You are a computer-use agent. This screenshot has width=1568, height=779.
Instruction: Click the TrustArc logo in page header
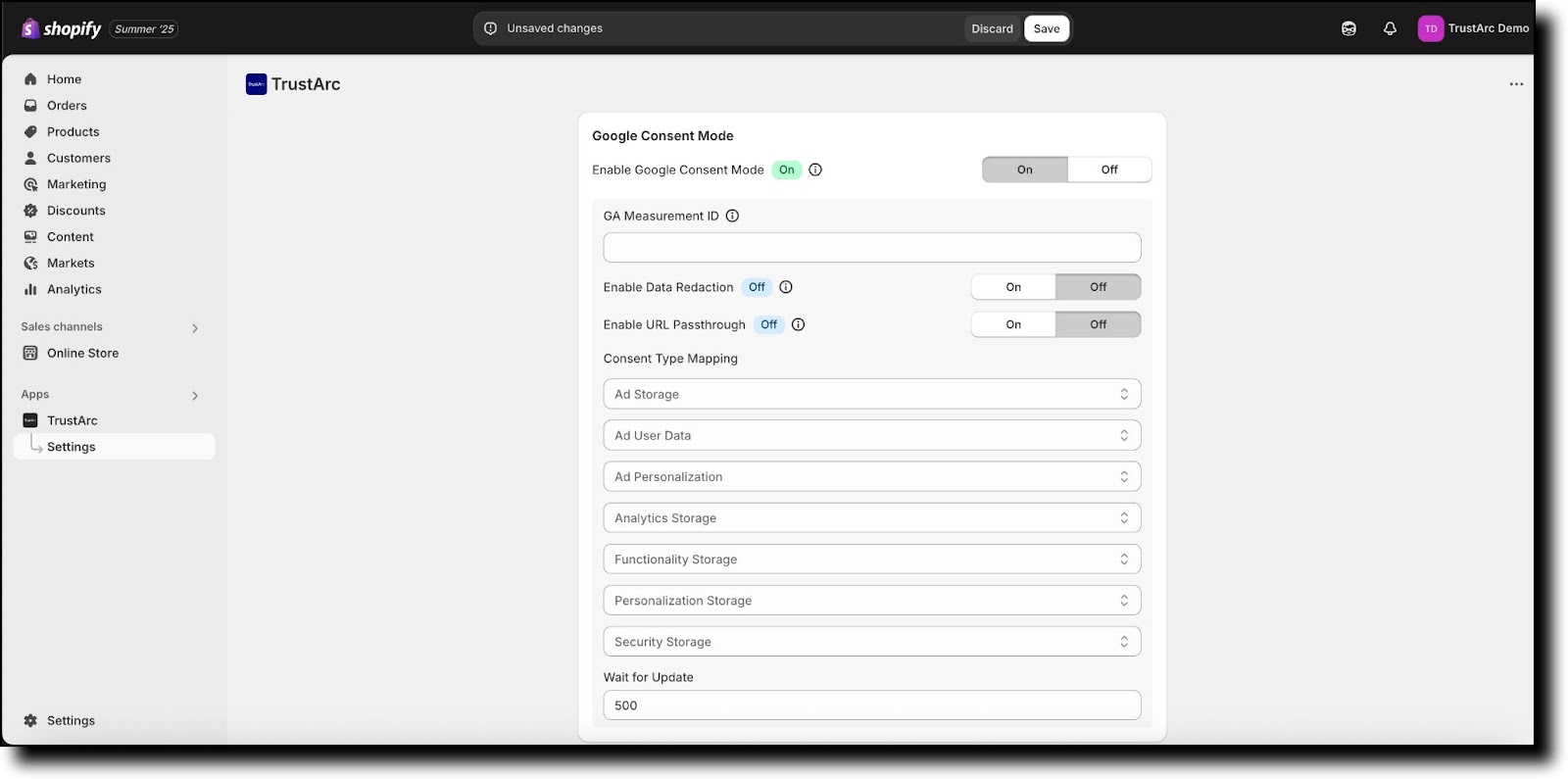pyautogui.click(x=257, y=84)
